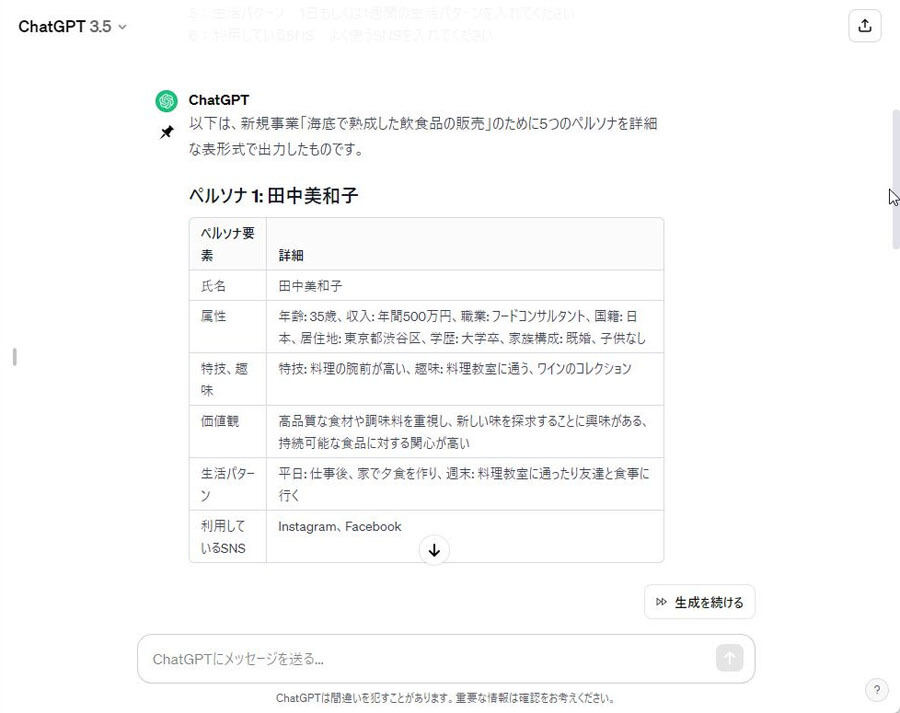Screen dimensions: 900x713
Task: Click the 田中美和子 table cell
Action: (x=464, y=285)
